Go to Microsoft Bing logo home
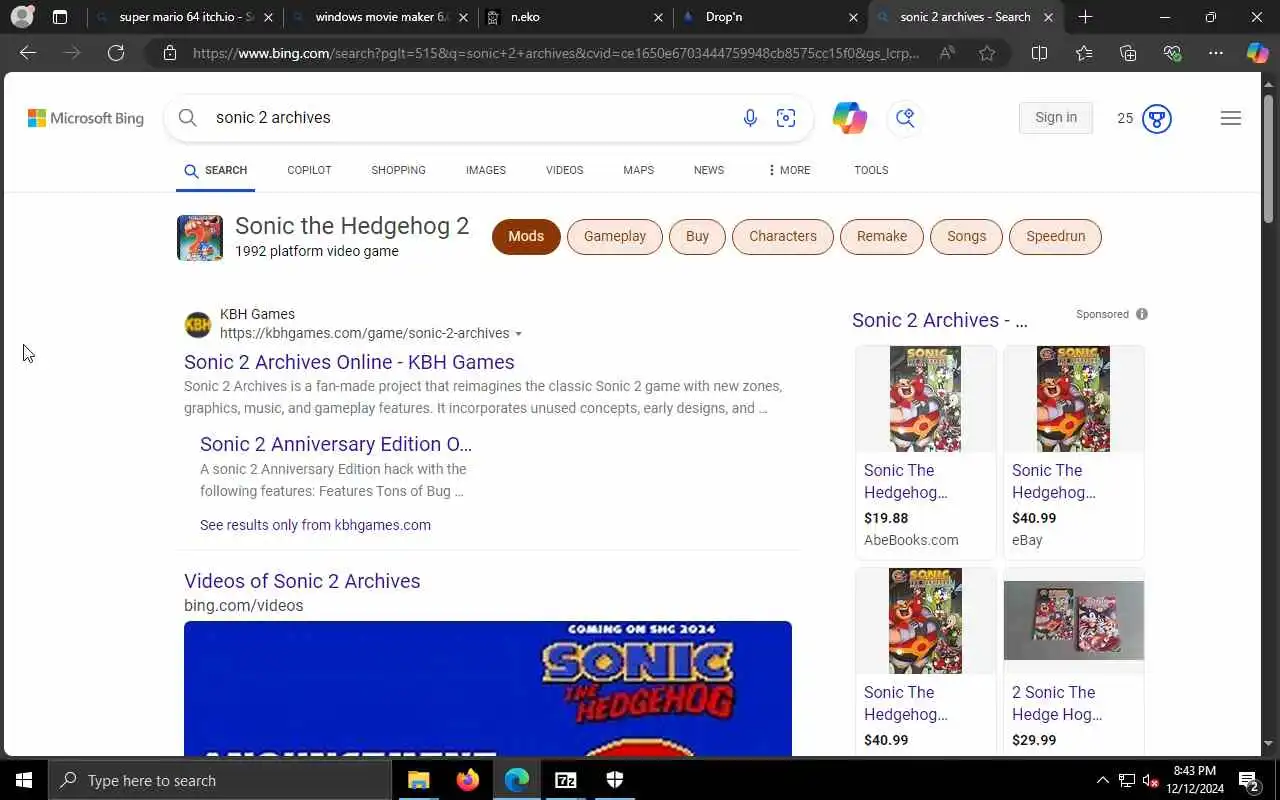 coord(86,118)
